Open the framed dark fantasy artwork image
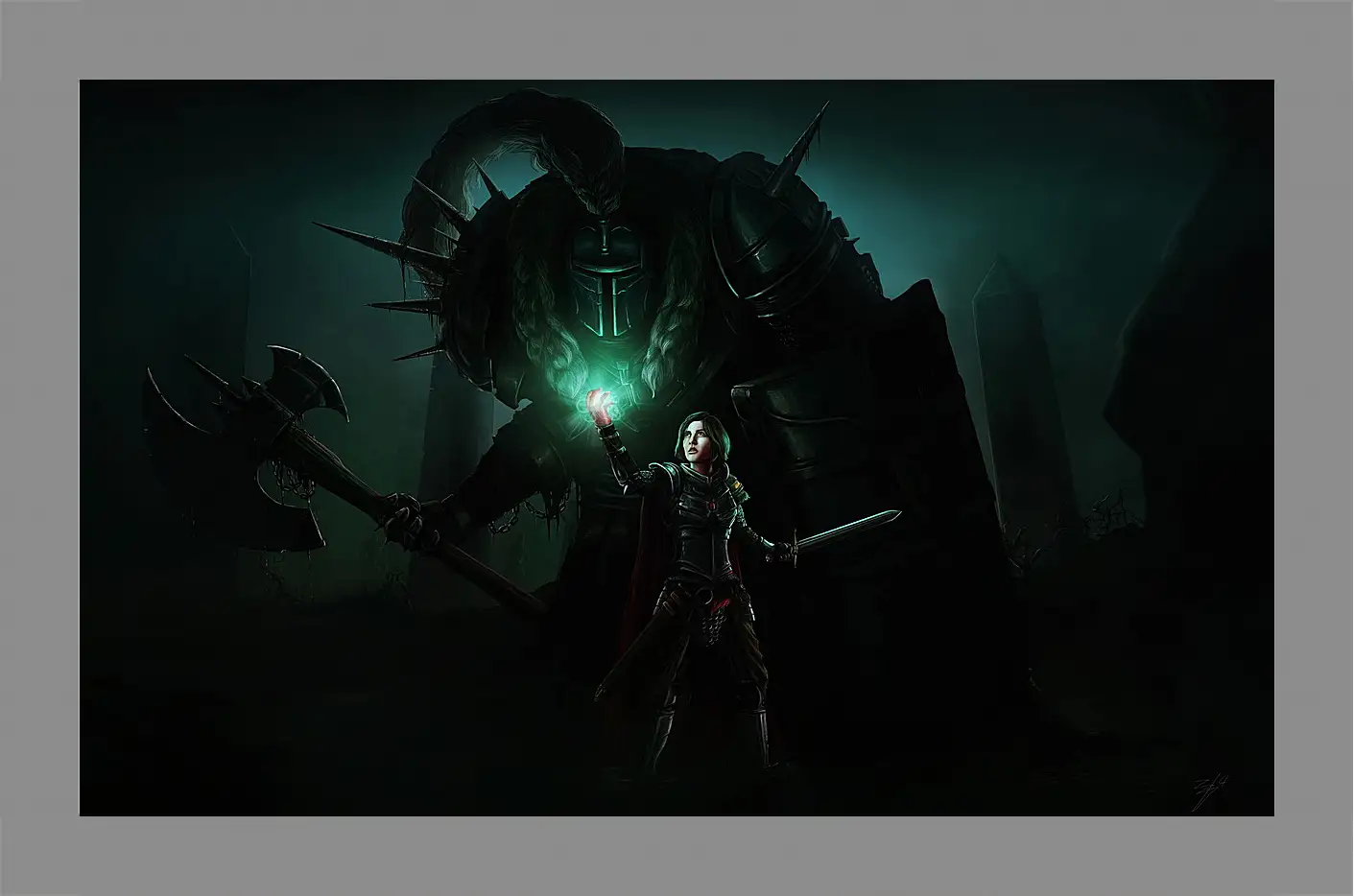 677,448
